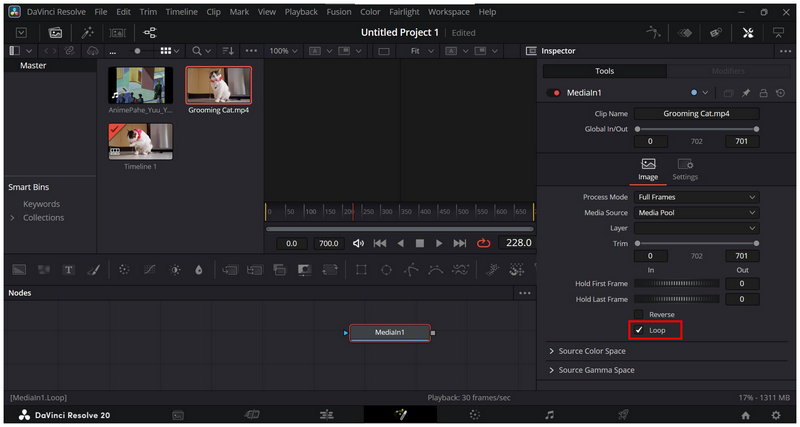Adjust the media pool thumbnail size slider

(138, 51)
